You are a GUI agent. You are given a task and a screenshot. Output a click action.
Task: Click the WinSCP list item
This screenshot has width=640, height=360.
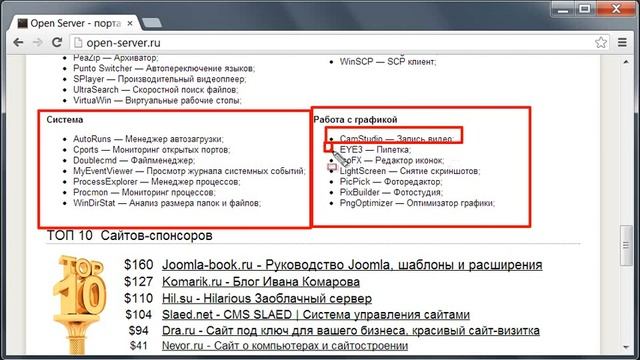[x=388, y=62]
